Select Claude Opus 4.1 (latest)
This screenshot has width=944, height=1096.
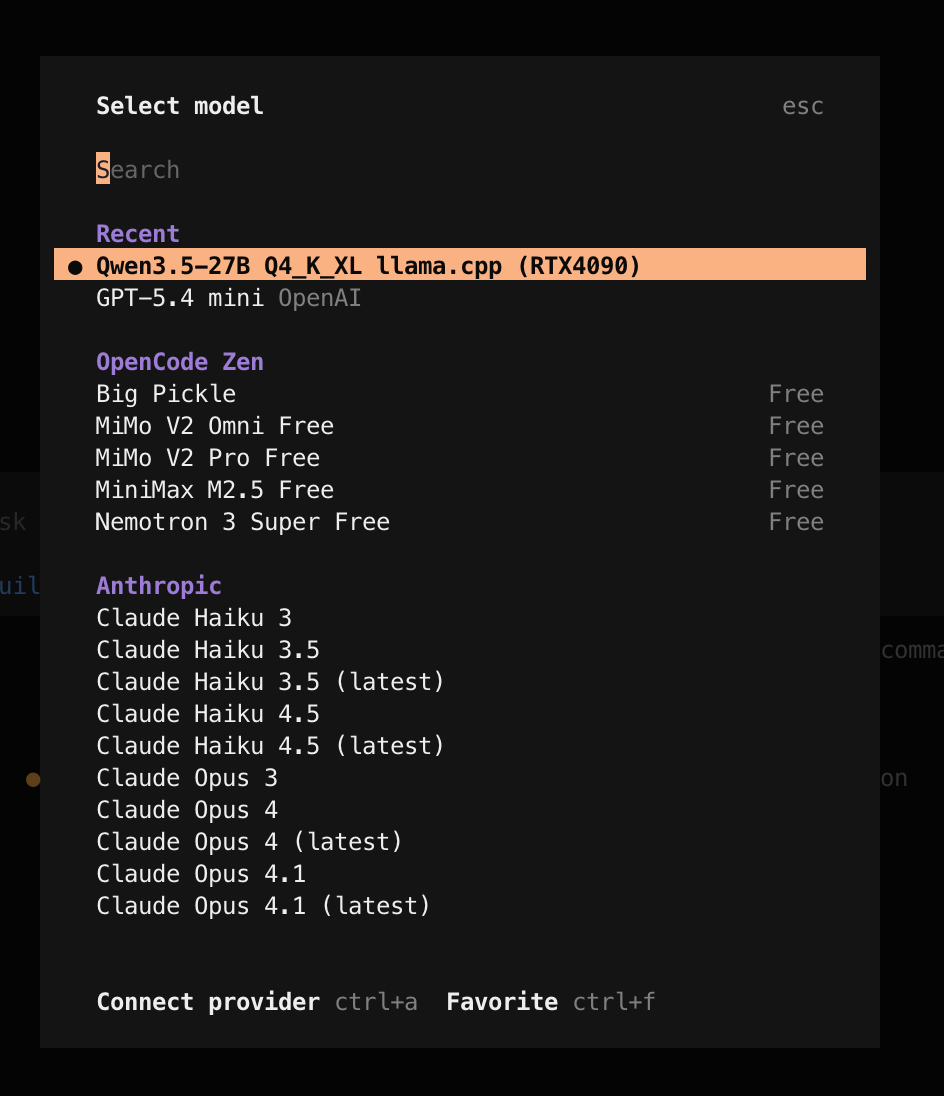263,906
